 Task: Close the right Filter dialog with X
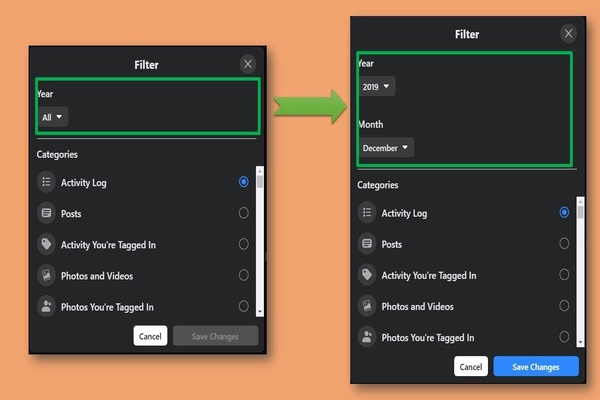[x=569, y=34]
